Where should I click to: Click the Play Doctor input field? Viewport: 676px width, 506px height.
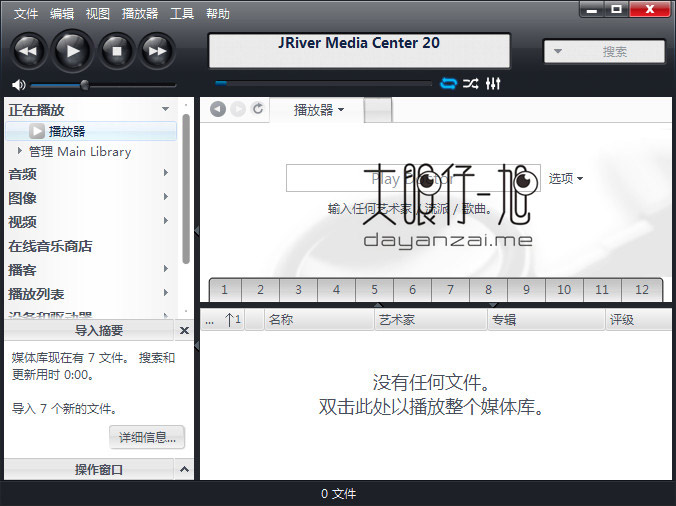click(x=413, y=178)
